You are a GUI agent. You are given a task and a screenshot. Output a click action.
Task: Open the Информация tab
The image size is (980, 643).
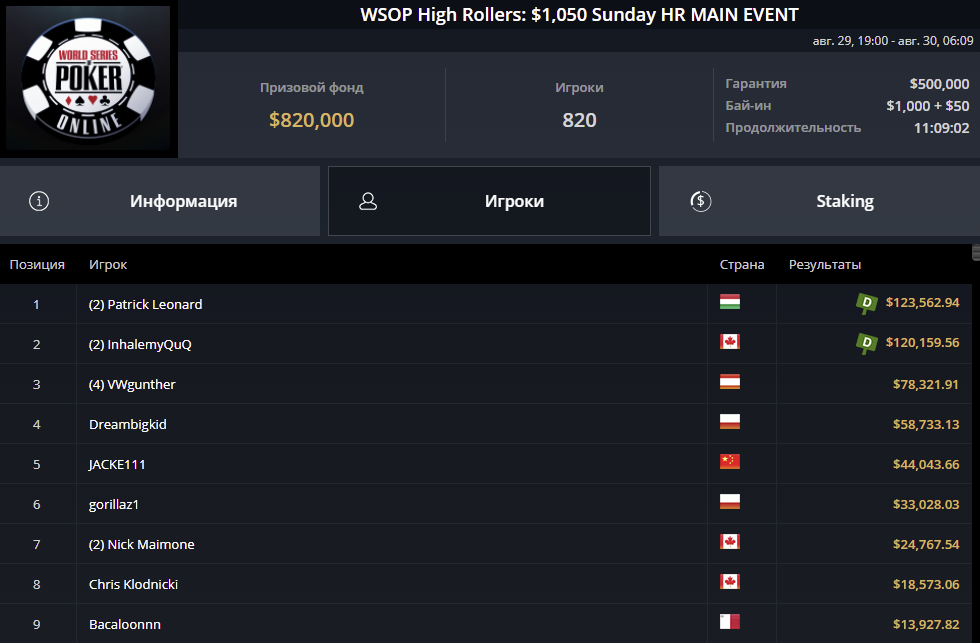(x=160, y=201)
